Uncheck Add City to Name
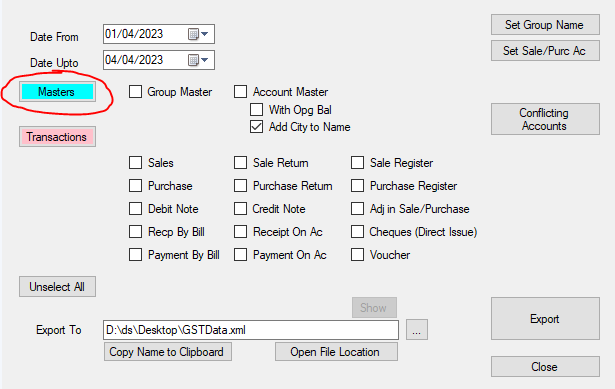Image resolution: width=615 pixels, height=389 pixels. point(257,127)
